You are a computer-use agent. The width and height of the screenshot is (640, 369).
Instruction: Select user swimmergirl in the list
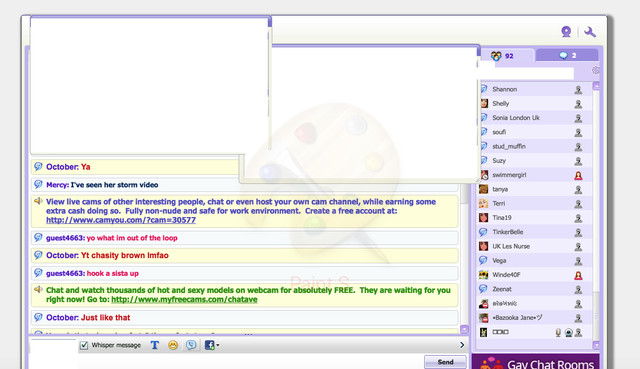click(535, 175)
